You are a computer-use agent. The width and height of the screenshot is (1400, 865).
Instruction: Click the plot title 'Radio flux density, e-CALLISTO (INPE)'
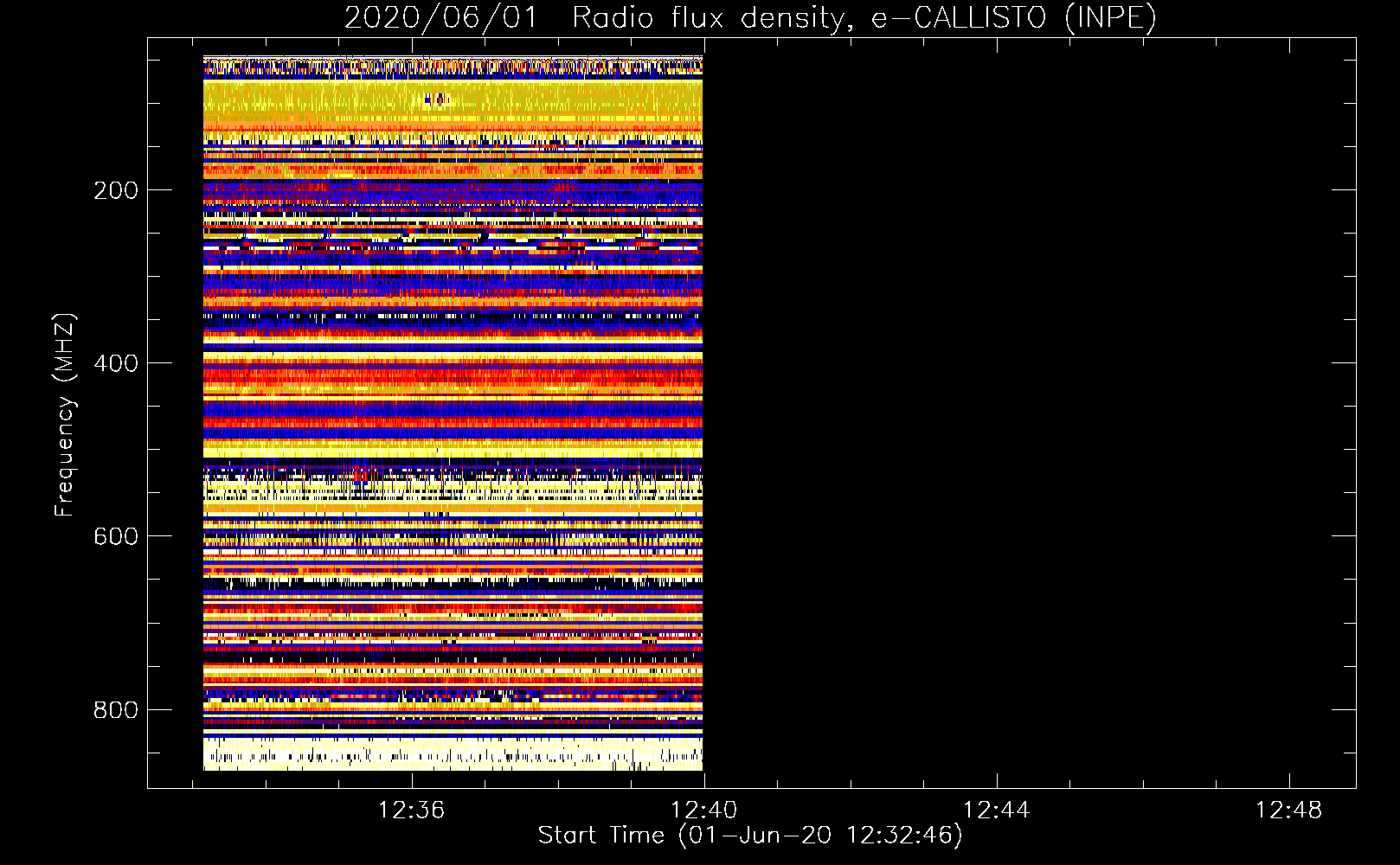click(864, 18)
